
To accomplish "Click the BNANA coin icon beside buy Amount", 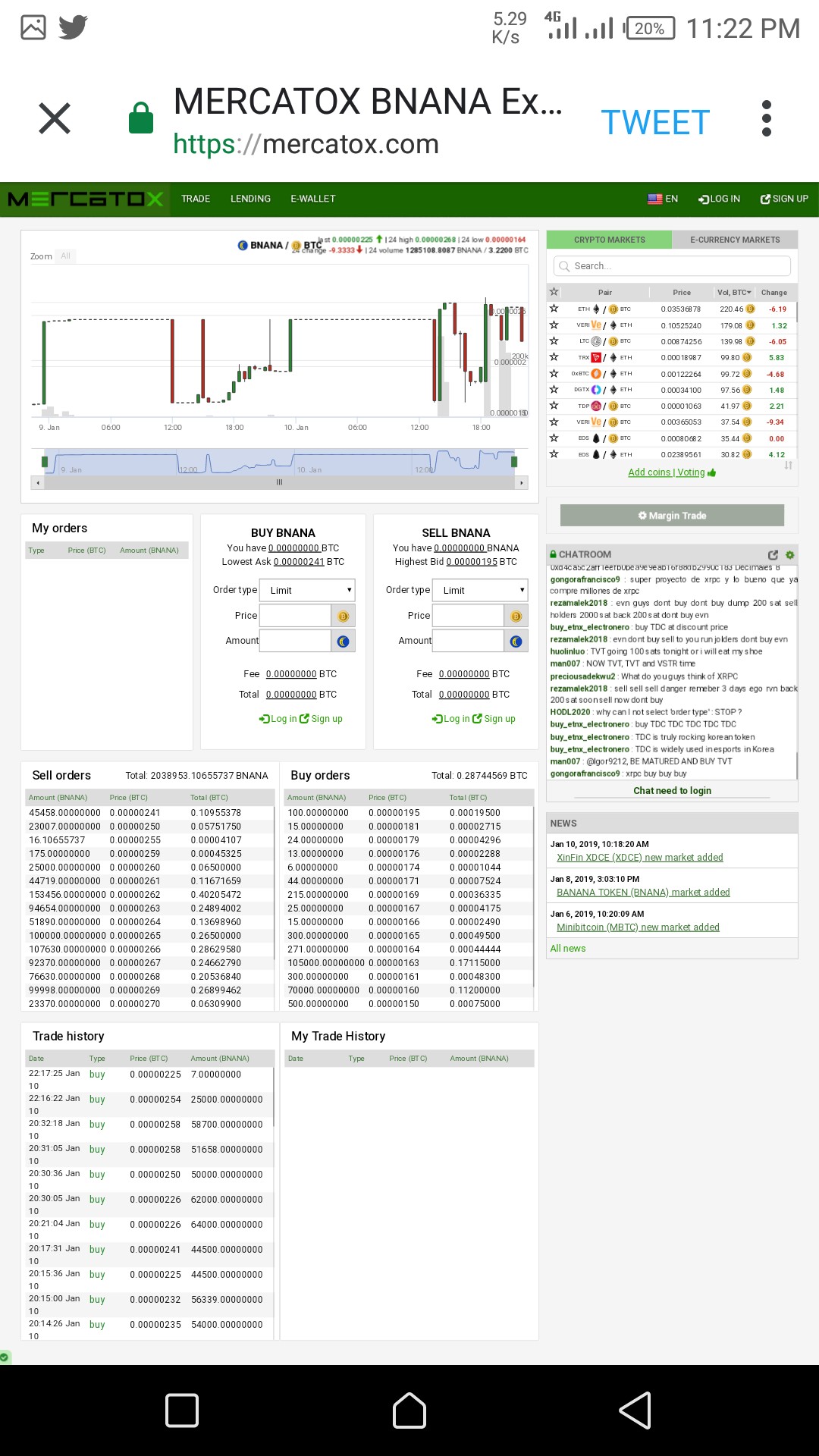I will click(344, 642).
